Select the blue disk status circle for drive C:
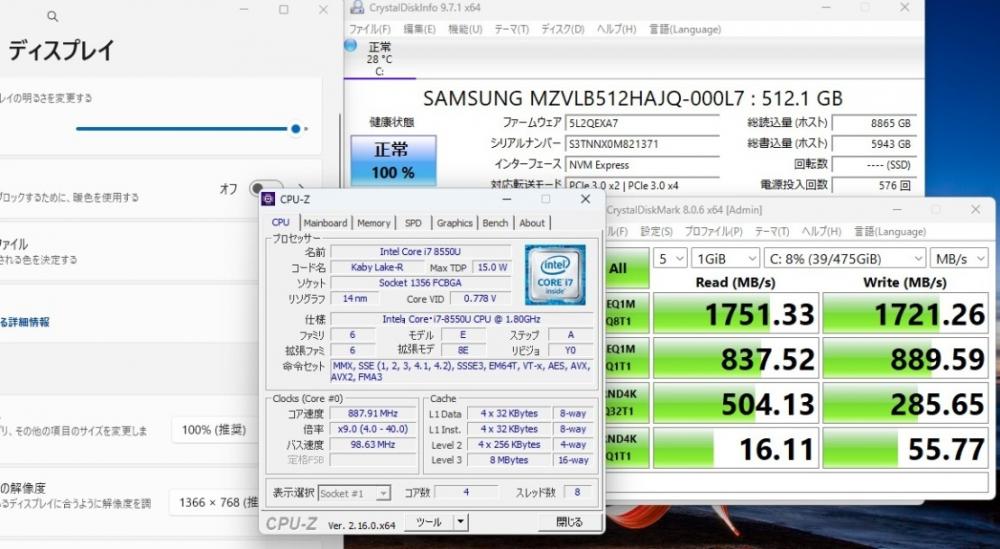 point(350,46)
